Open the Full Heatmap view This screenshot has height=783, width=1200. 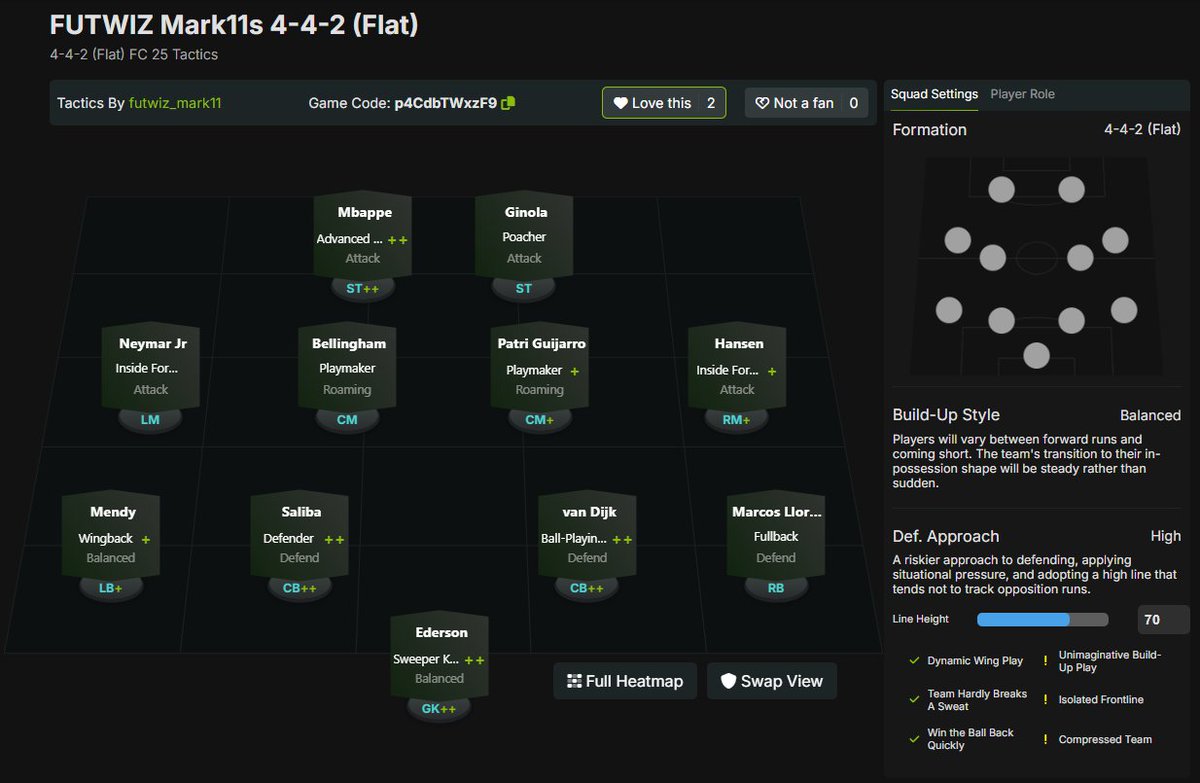coord(625,681)
